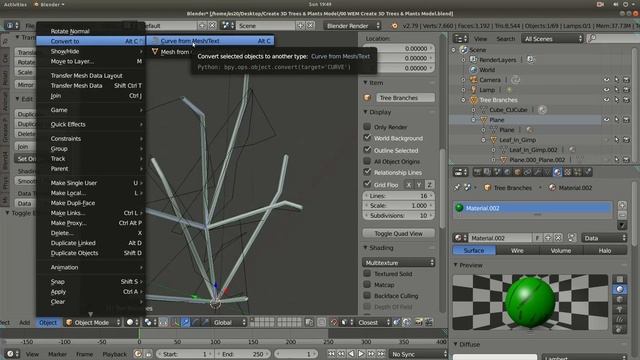This screenshot has height=360, width=640.
Task: Play the animation forward
Action: click(x=361, y=354)
